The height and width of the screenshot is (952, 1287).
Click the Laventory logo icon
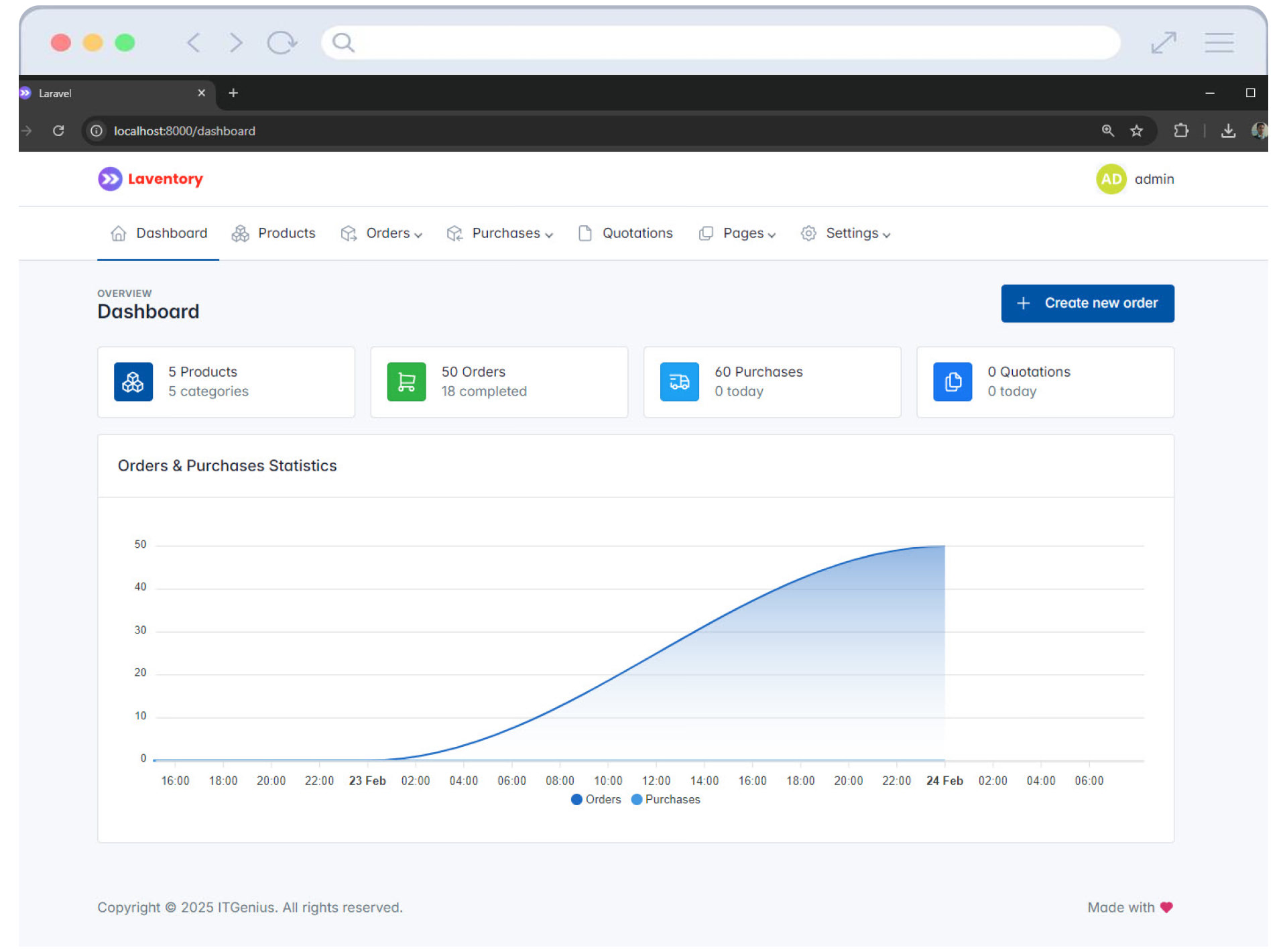[x=109, y=179]
